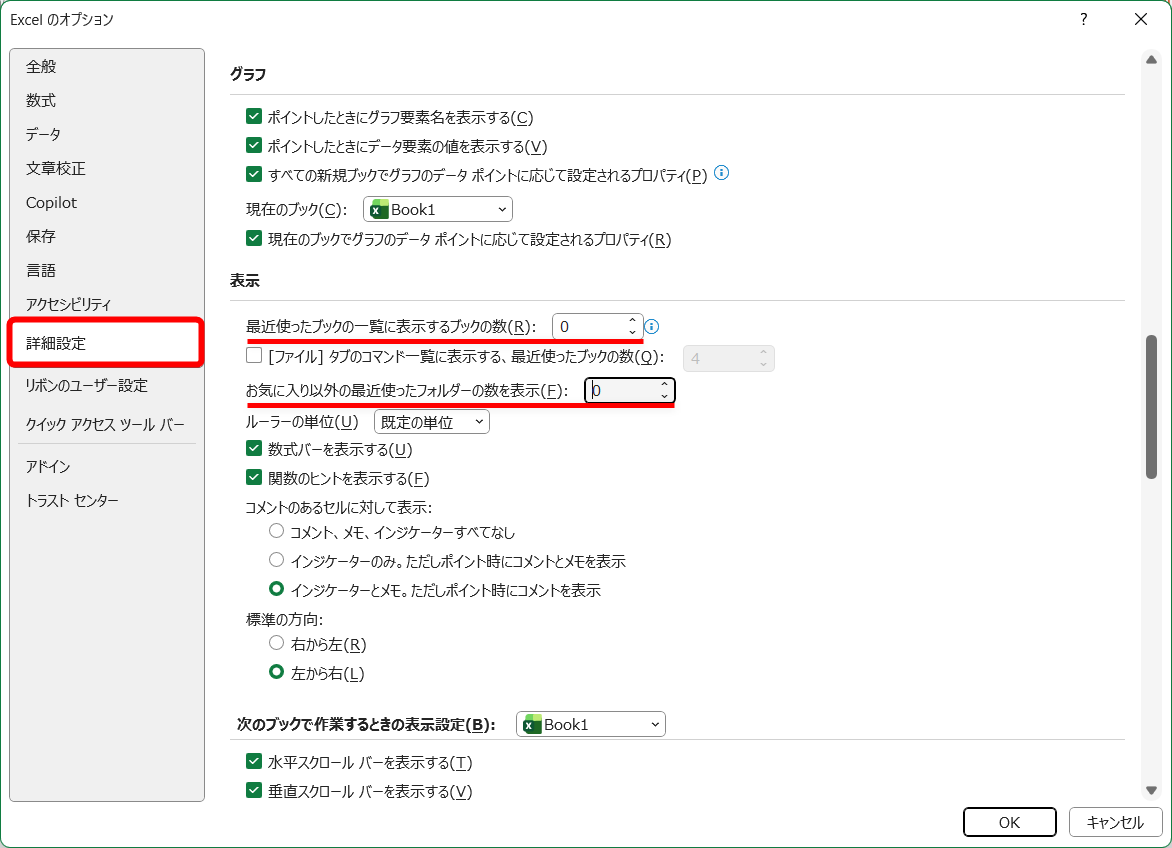Decrease recent folders count using down spinner arrow
The image size is (1172, 848).
point(664,396)
